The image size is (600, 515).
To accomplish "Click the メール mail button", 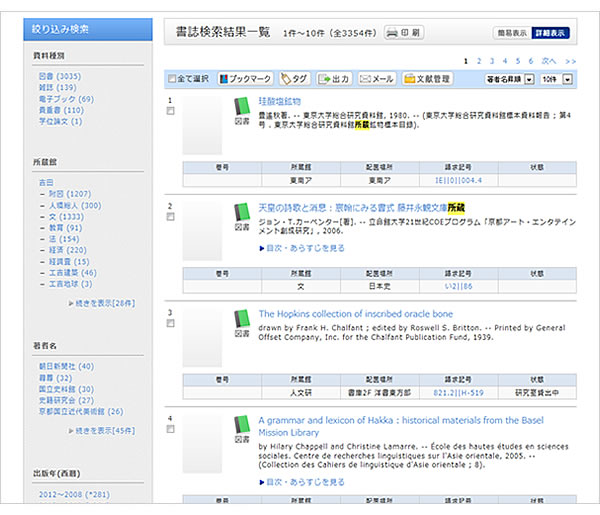I will click(x=376, y=77).
